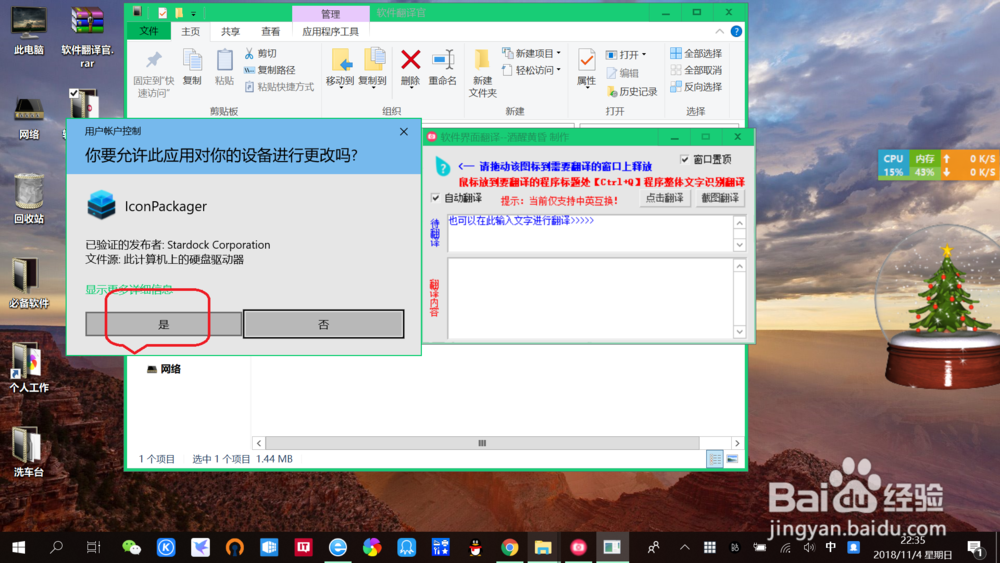
Task: Click the 截图翻译 button
Action: click(719, 198)
